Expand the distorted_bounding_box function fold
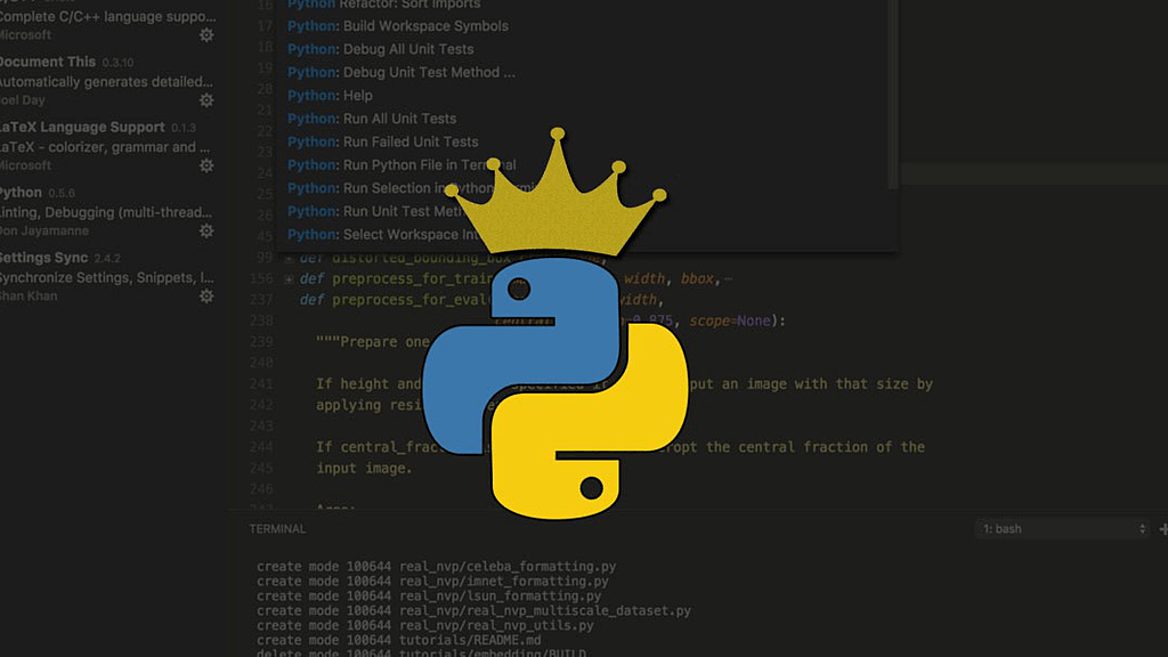 [x=288, y=257]
